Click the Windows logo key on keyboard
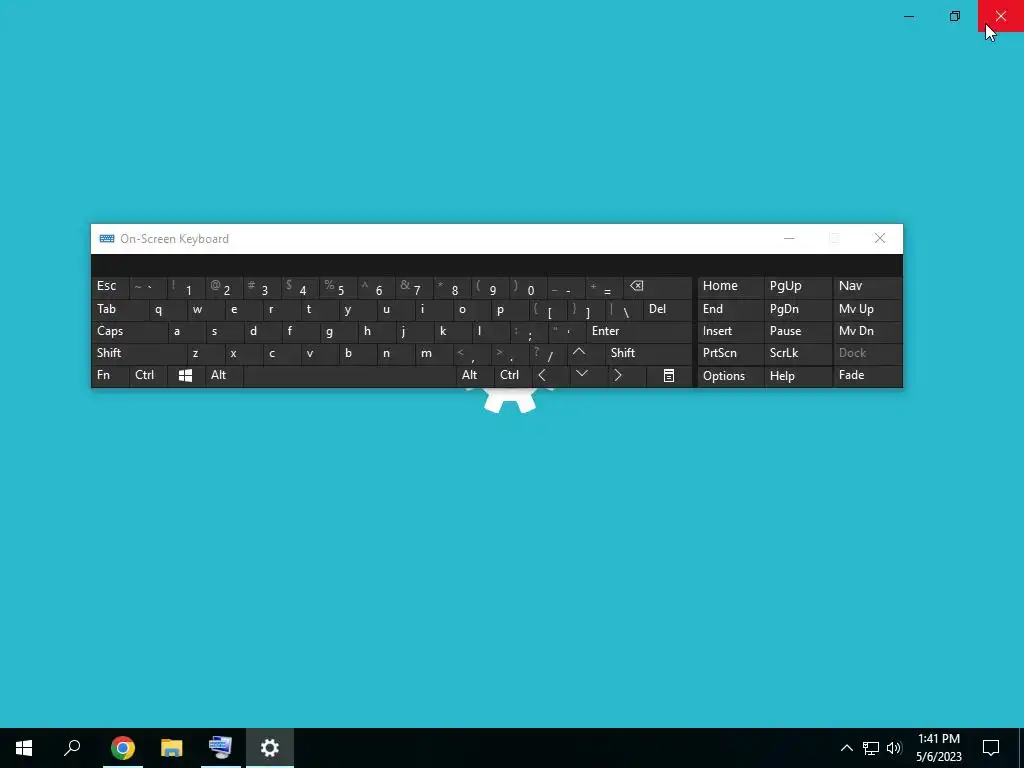 pyautogui.click(x=185, y=376)
